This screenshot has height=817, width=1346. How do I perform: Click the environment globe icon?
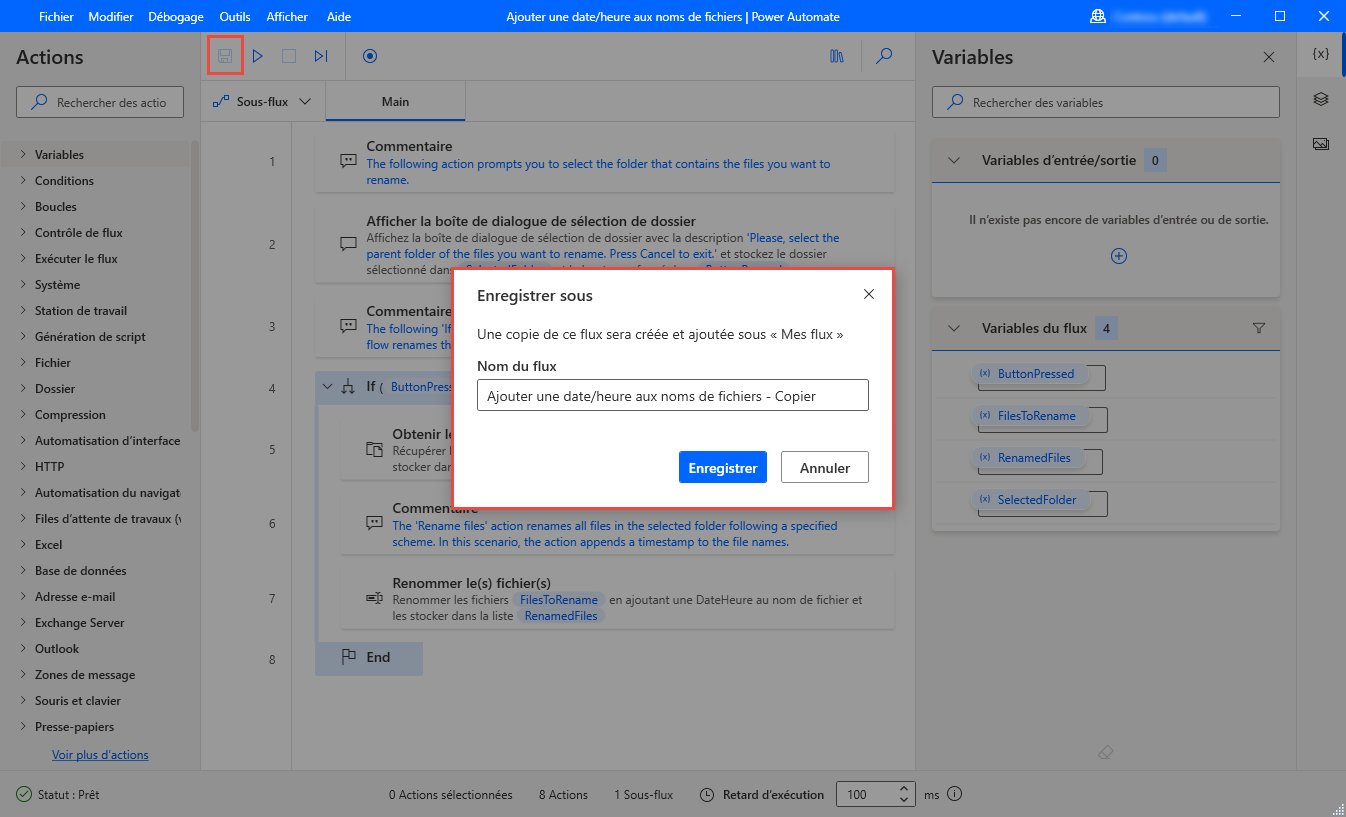coord(1098,17)
